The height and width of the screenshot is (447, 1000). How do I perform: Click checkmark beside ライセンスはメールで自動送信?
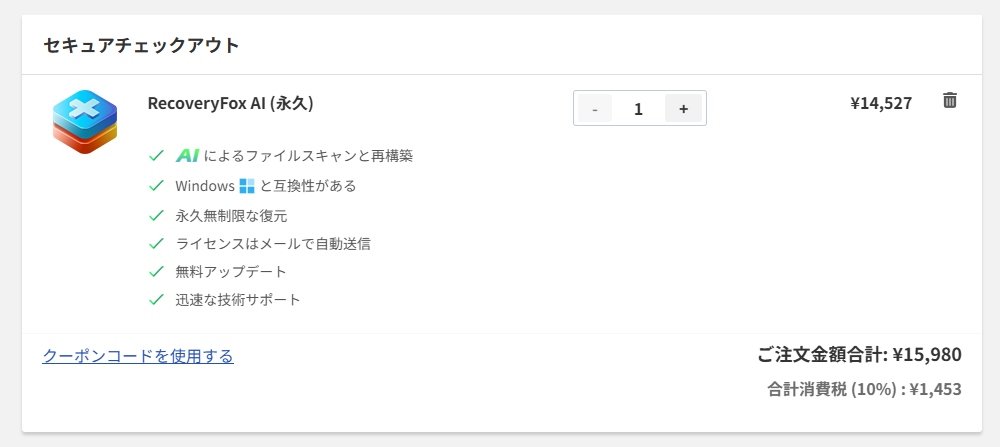156,243
